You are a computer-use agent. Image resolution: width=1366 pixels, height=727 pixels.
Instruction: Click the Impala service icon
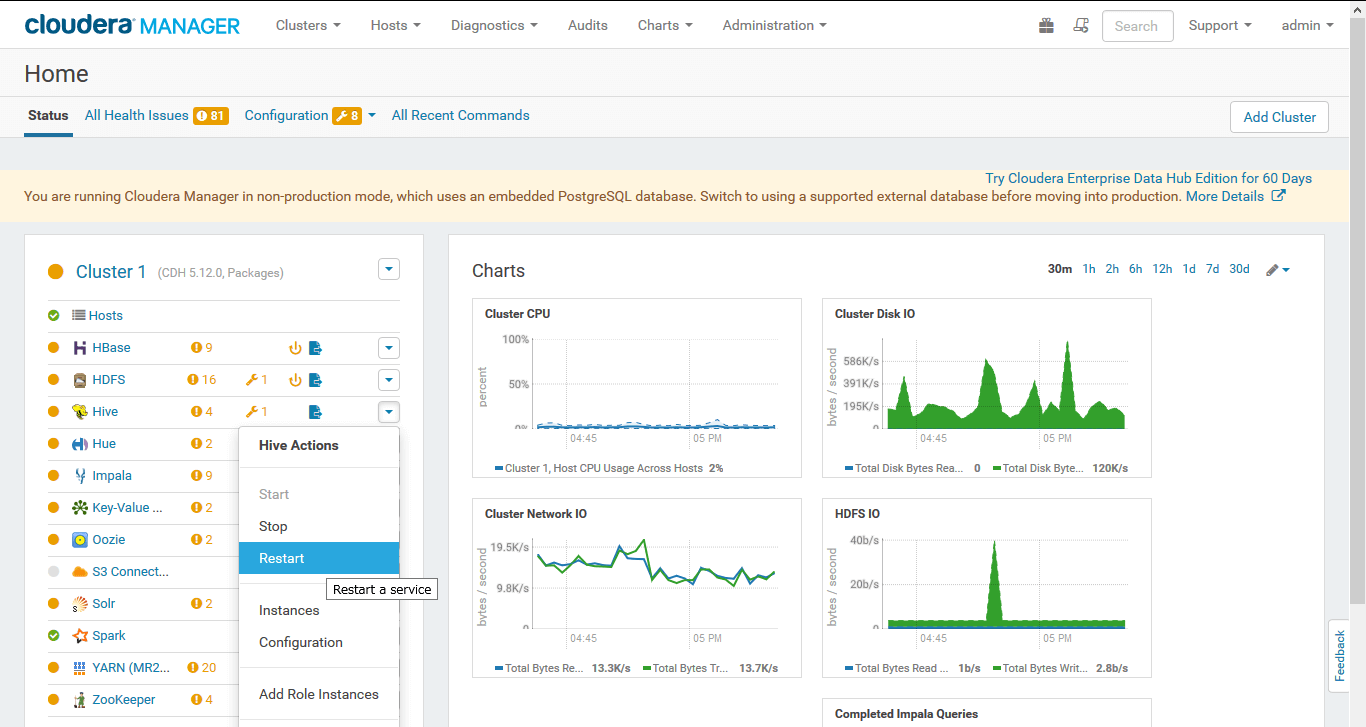[x=80, y=476]
